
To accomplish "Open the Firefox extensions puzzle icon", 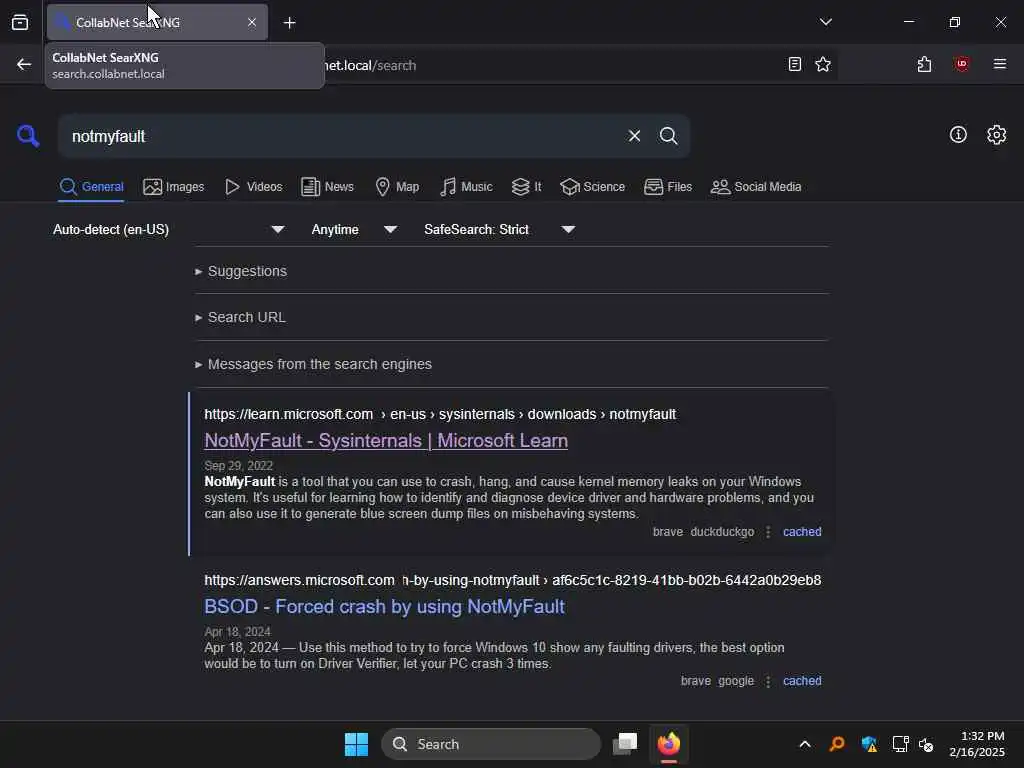I will coord(924,64).
